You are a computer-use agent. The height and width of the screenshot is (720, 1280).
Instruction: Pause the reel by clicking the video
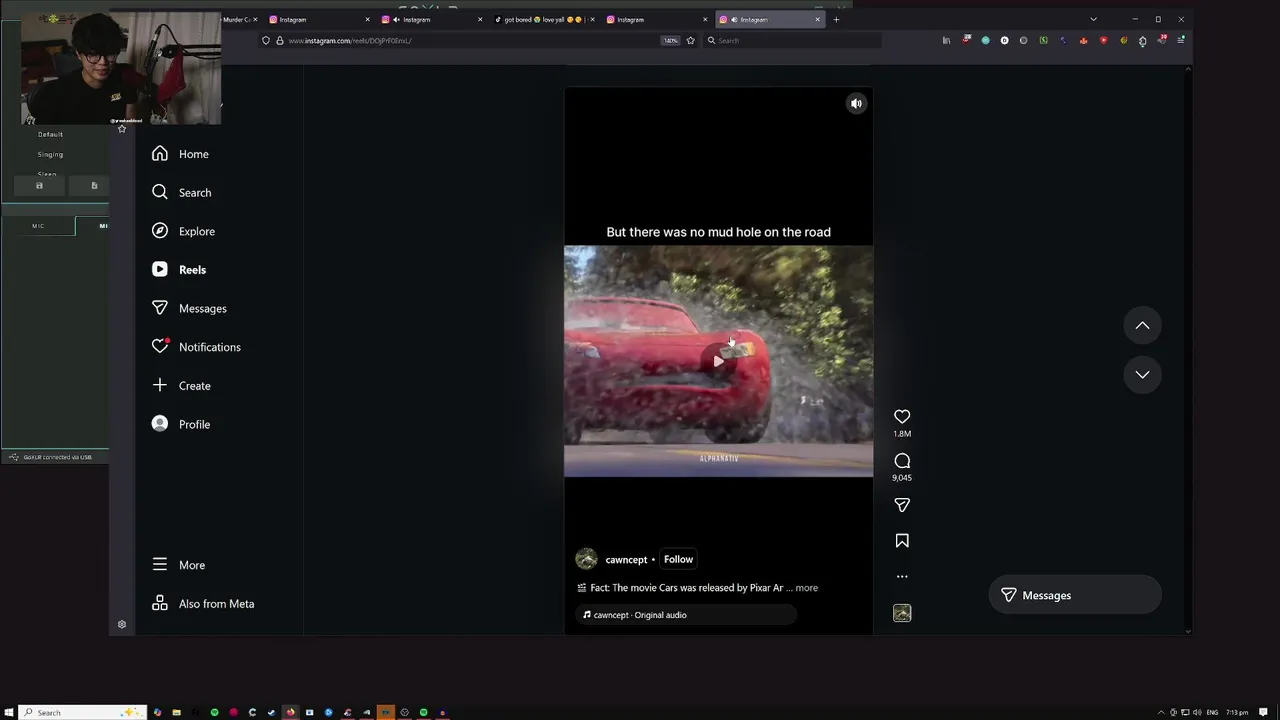pos(718,361)
